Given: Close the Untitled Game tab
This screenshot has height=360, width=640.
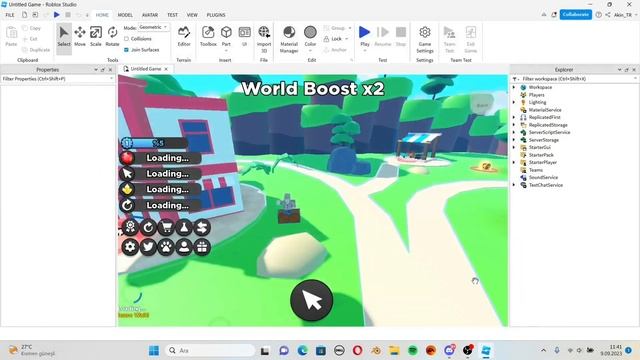Looking at the screenshot, I should [x=166, y=69].
